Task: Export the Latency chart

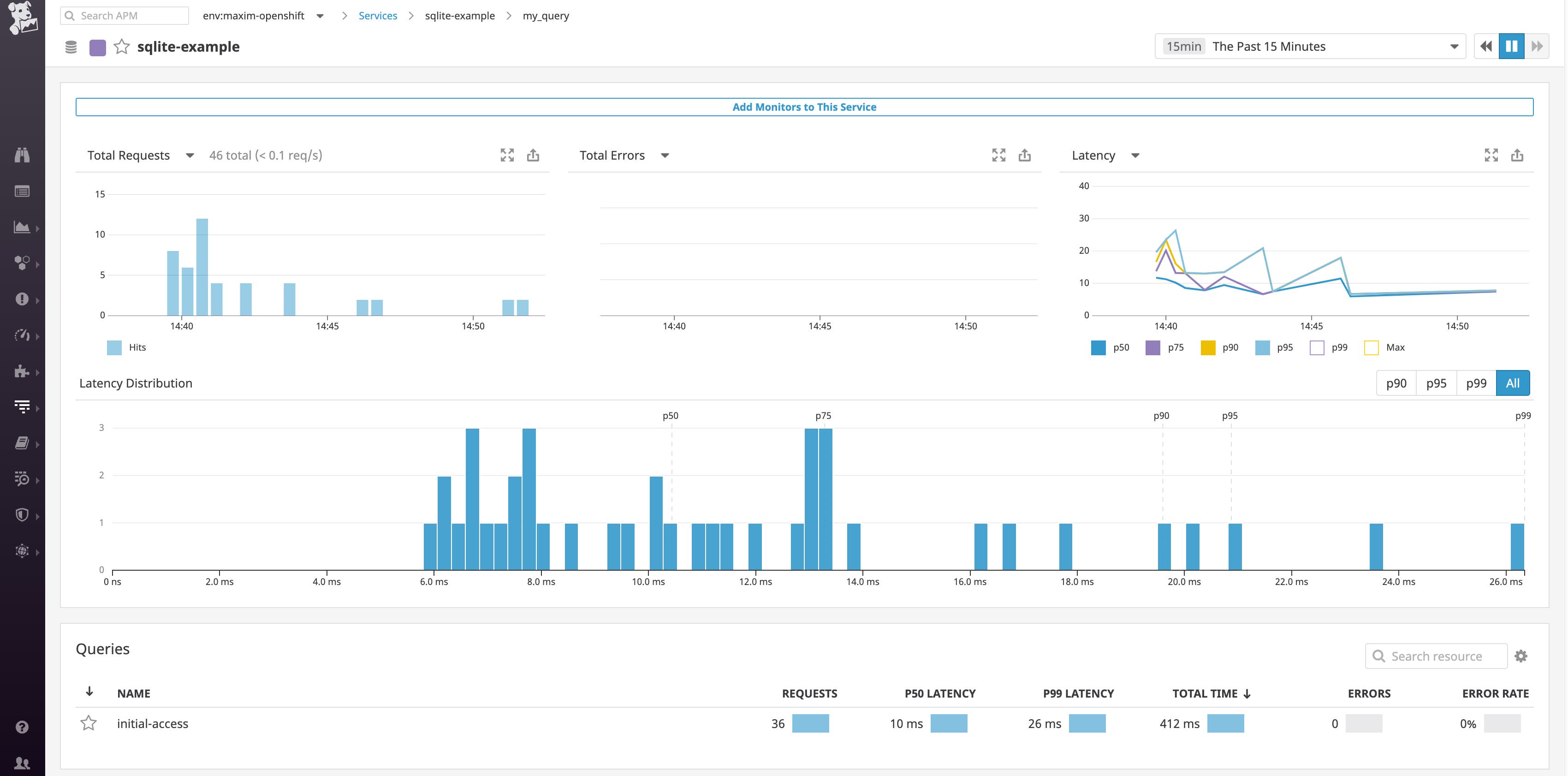Action: [1517, 155]
